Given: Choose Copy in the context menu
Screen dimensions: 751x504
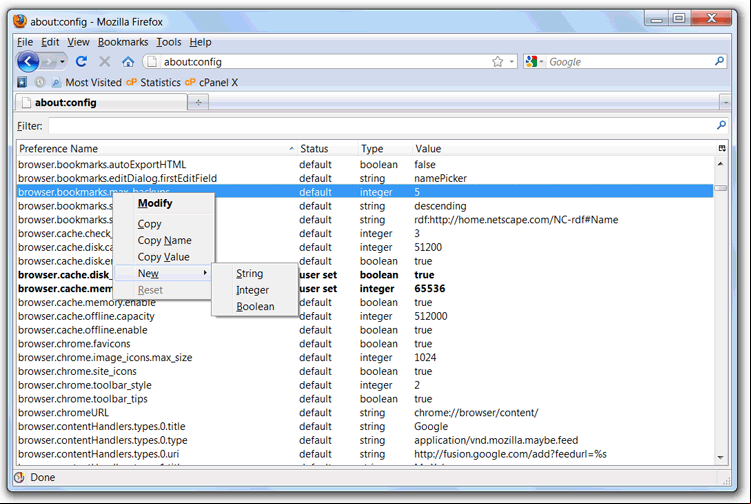Looking at the screenshot, I should coord(164,224).
